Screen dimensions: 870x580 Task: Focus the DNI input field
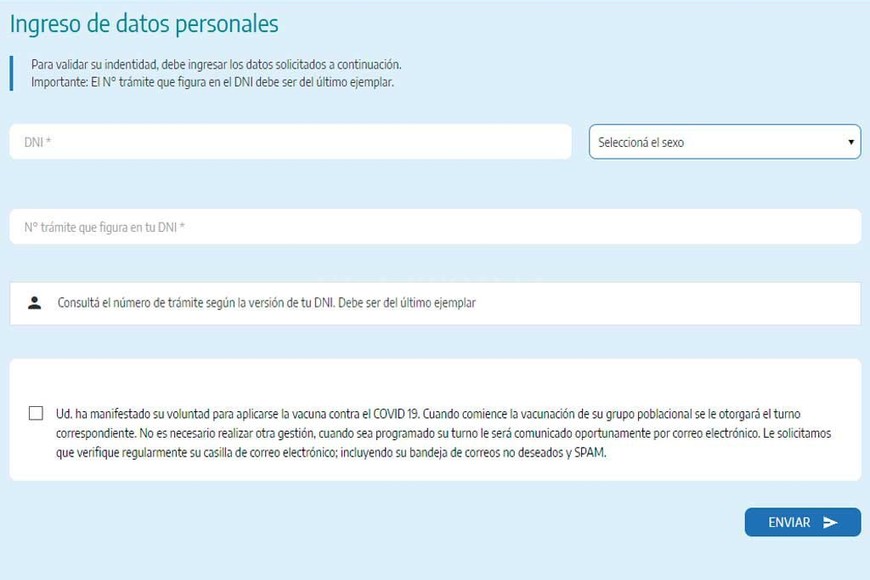(290, 142)
